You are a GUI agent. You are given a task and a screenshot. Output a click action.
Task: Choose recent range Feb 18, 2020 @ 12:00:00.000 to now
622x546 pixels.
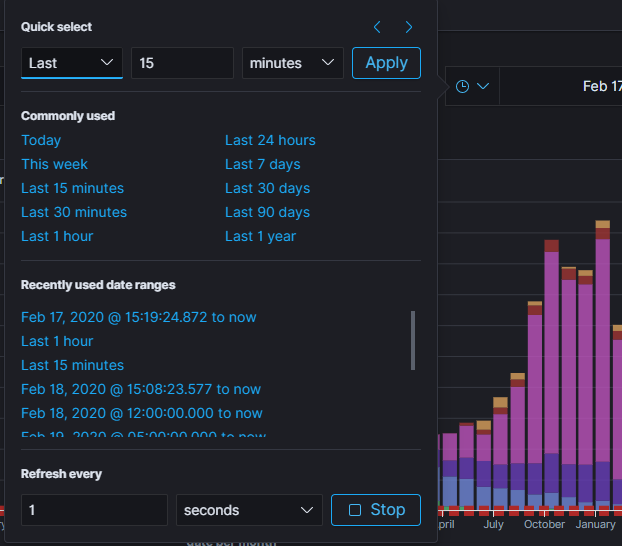coord(142,413)
